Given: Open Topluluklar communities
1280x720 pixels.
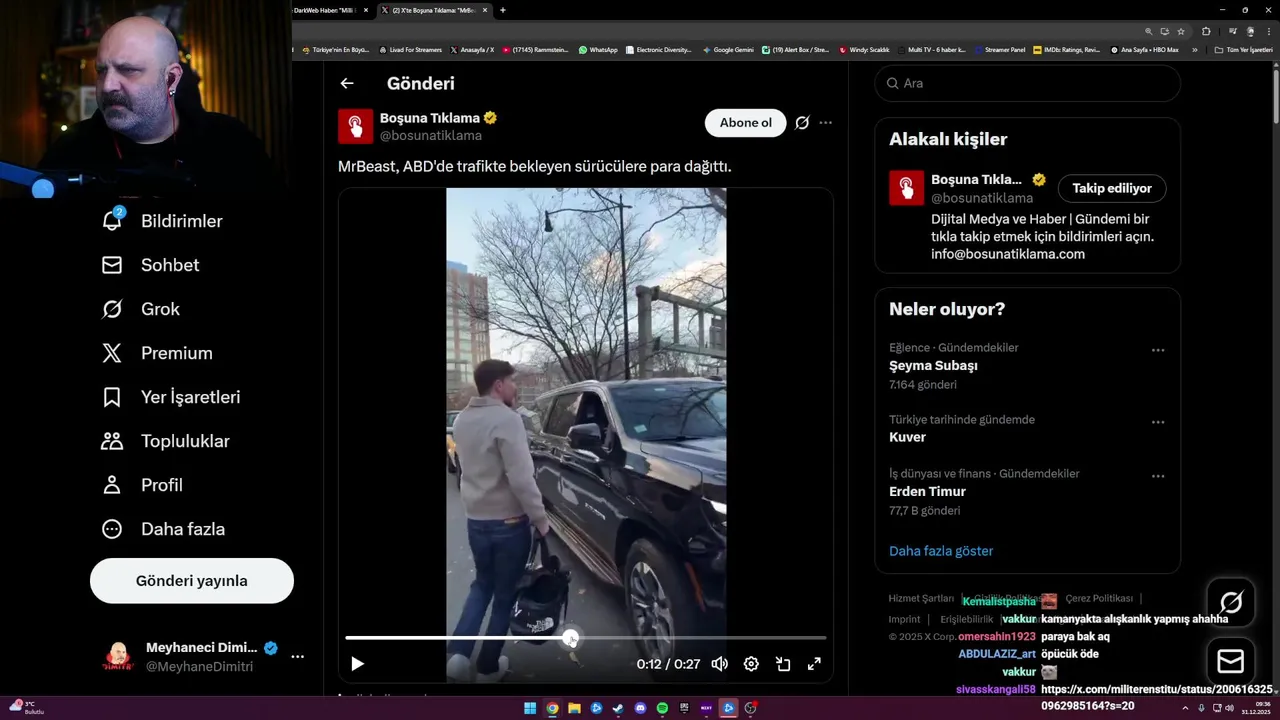Looking at the screenshot, I should click(166, 441).
